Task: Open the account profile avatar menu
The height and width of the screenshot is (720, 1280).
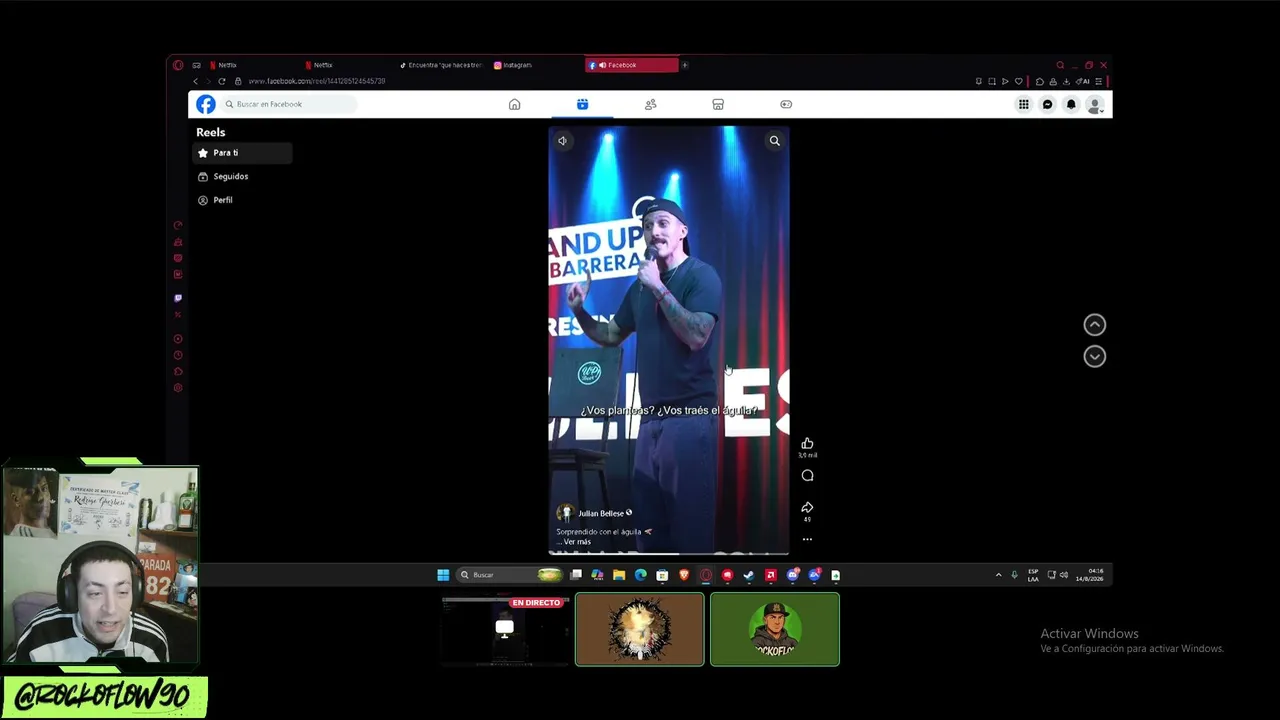Action: [1095, 104]
